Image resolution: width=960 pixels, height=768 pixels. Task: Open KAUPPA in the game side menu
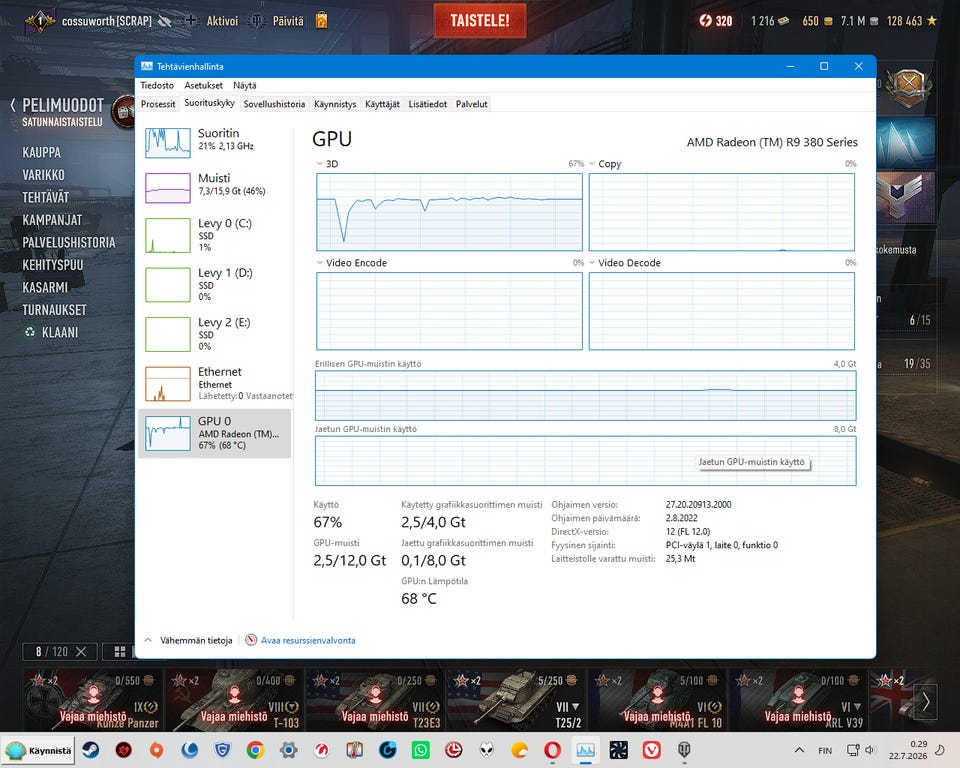[42, 152]
